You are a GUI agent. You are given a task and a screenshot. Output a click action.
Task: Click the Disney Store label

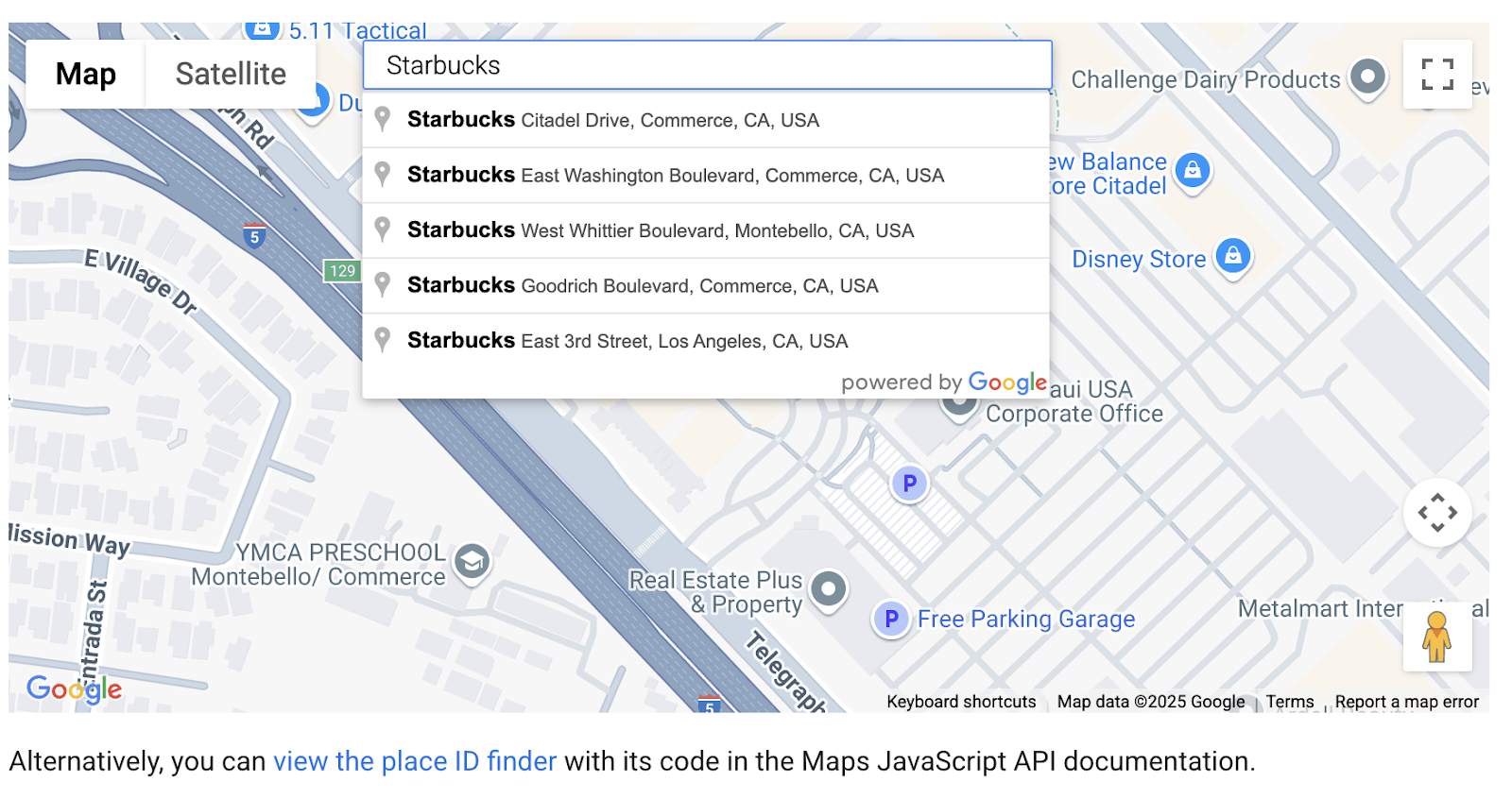(x=1139, y=259)
